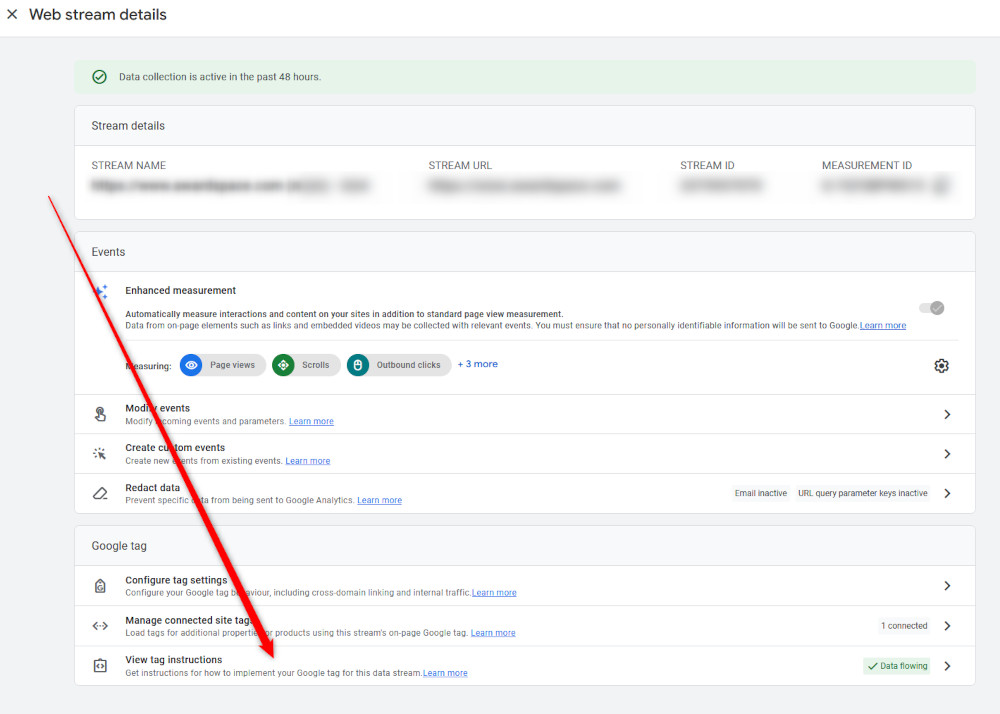Close the Web stream details panel
The width and height of the screenshot is (1000, 714).
(x=13, y=15)
